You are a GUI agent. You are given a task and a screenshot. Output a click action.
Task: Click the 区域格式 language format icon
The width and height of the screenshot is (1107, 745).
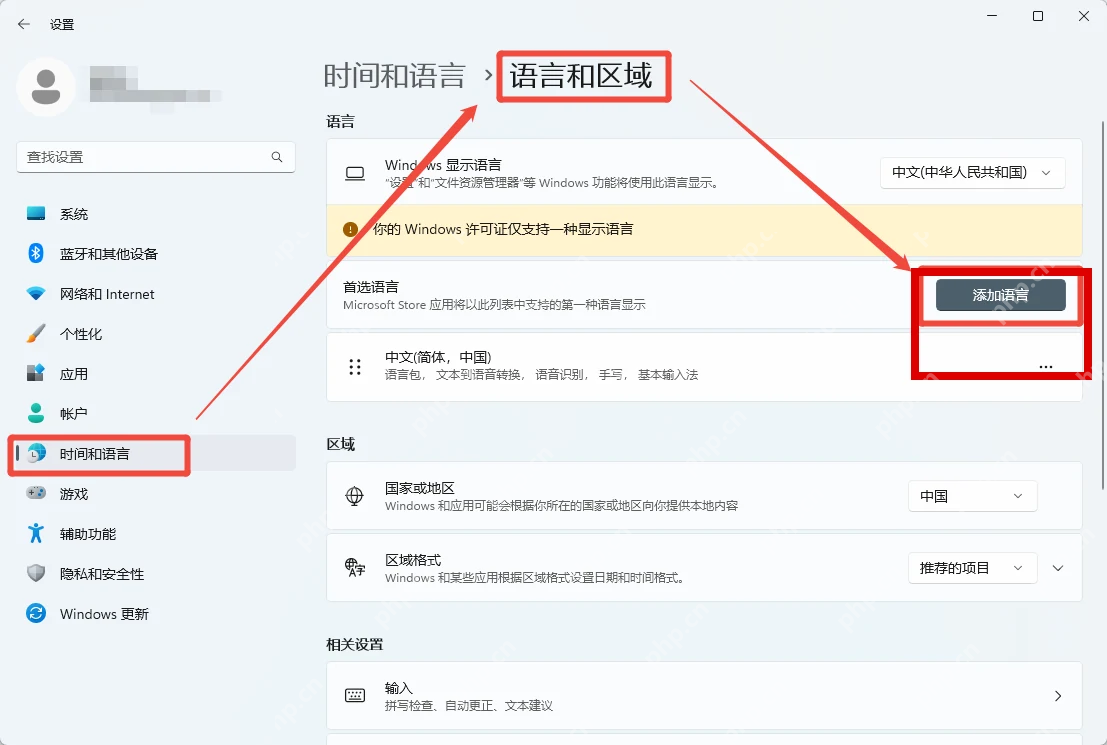pyautogui.click(x=355, y=568)
